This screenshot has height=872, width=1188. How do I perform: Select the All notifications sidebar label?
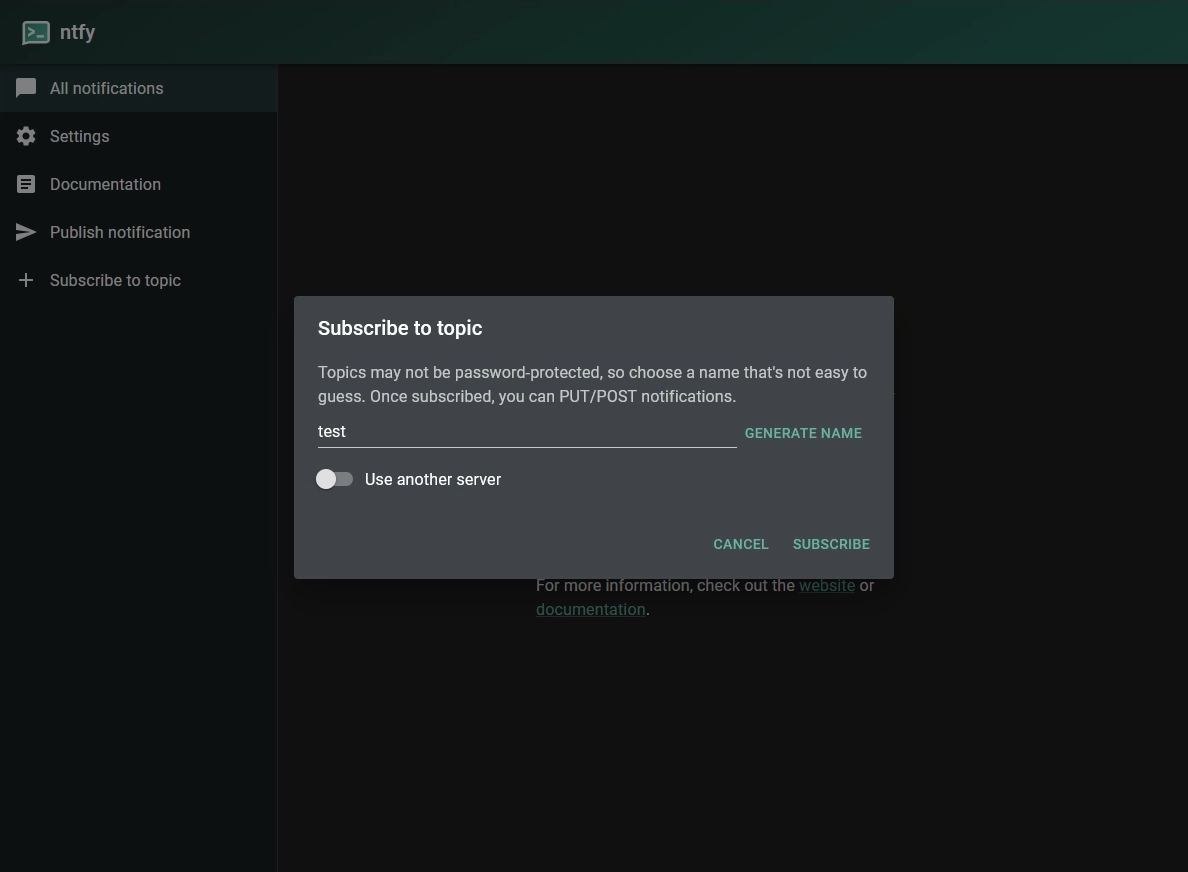106,88
